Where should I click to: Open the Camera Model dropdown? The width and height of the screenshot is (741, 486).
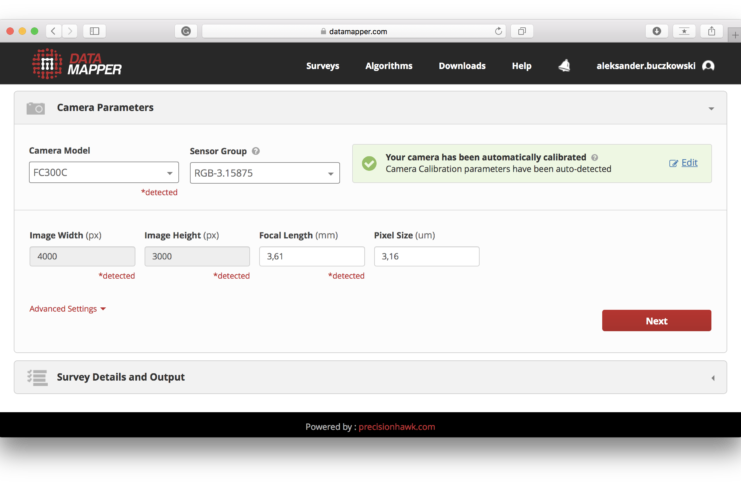point(104,172)
